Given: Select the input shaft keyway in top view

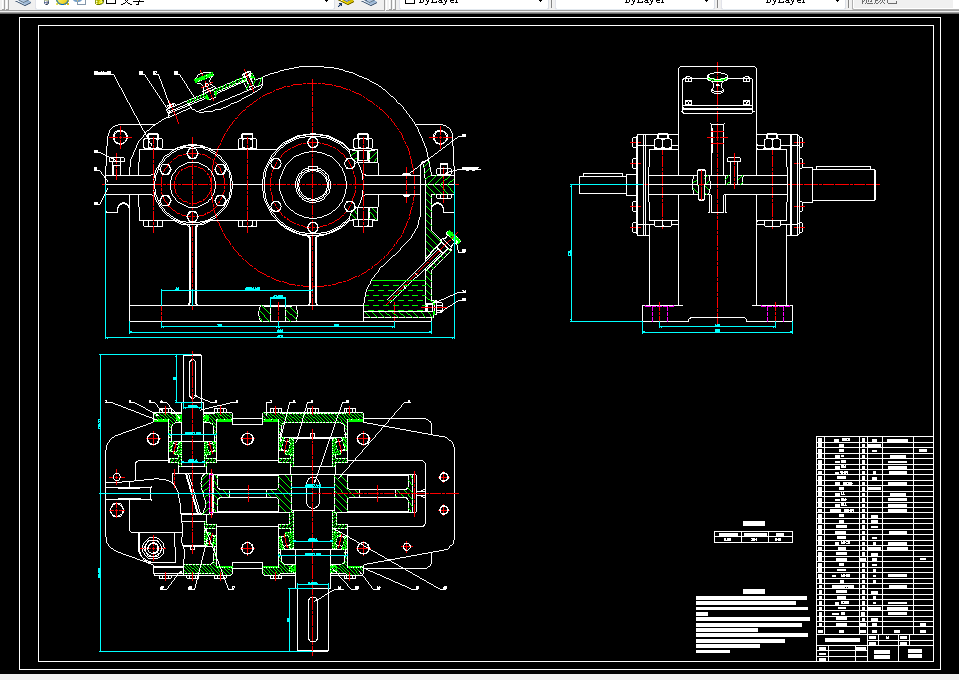Looking at the screenshot, I should tap(193, 379).
